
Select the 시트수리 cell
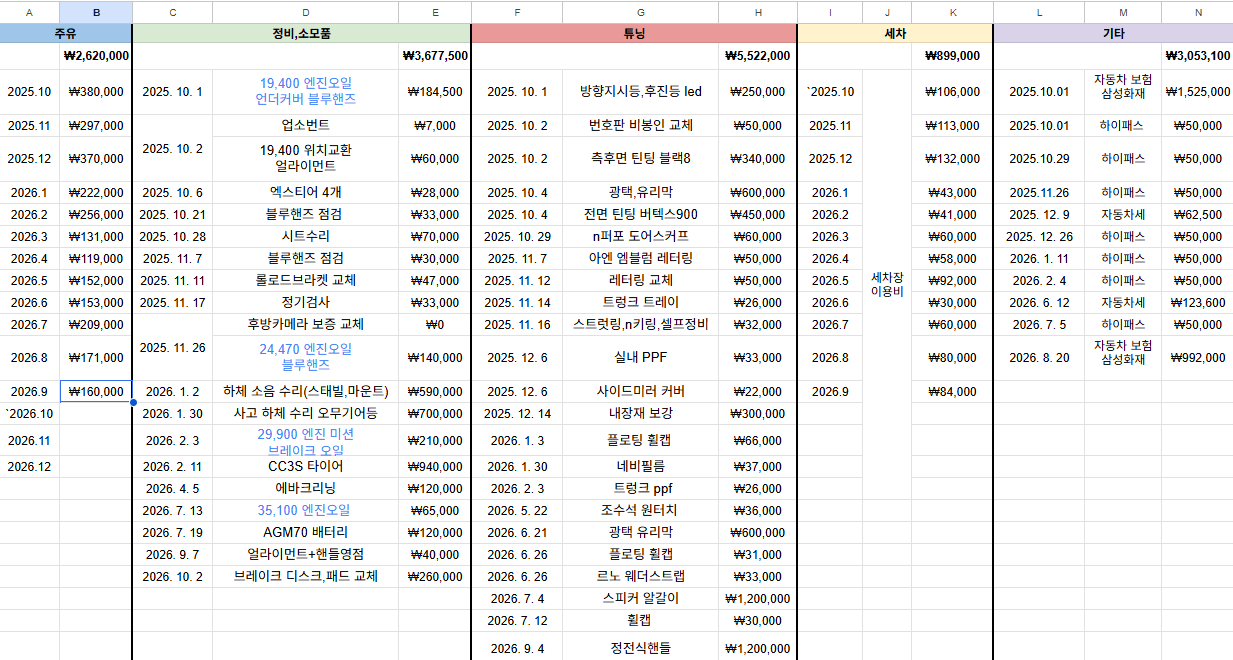305,236
